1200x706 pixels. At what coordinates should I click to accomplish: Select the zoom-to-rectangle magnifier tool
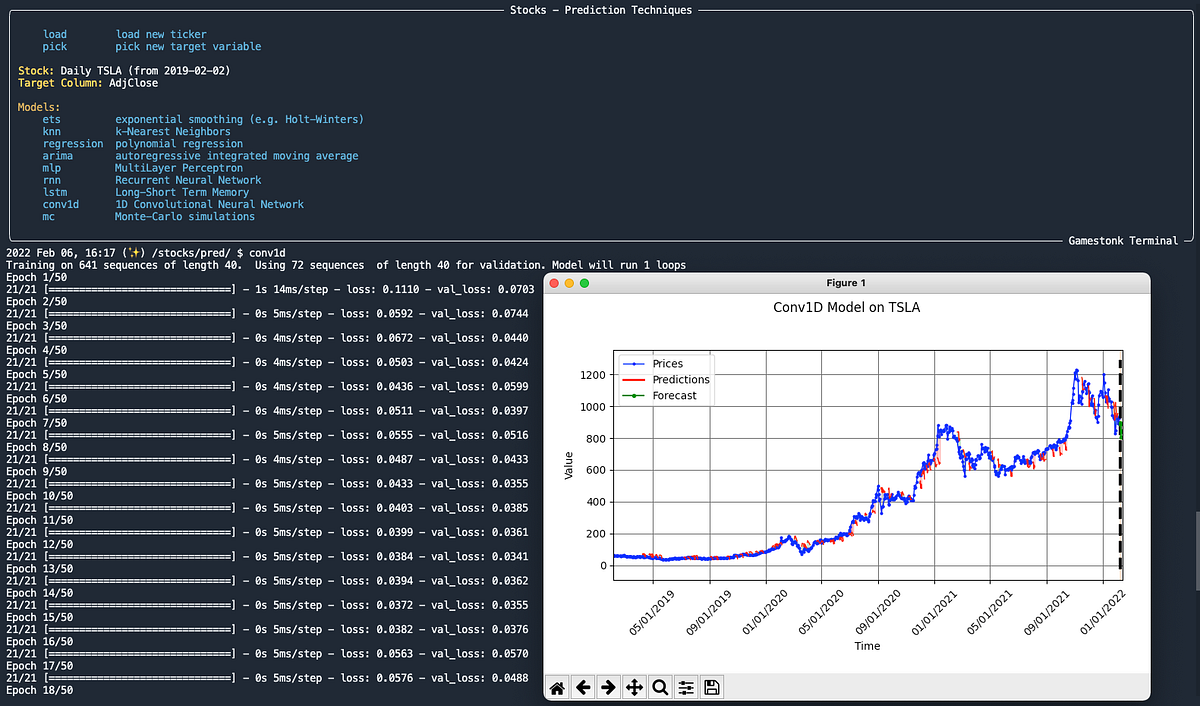(x=660, y=687)
